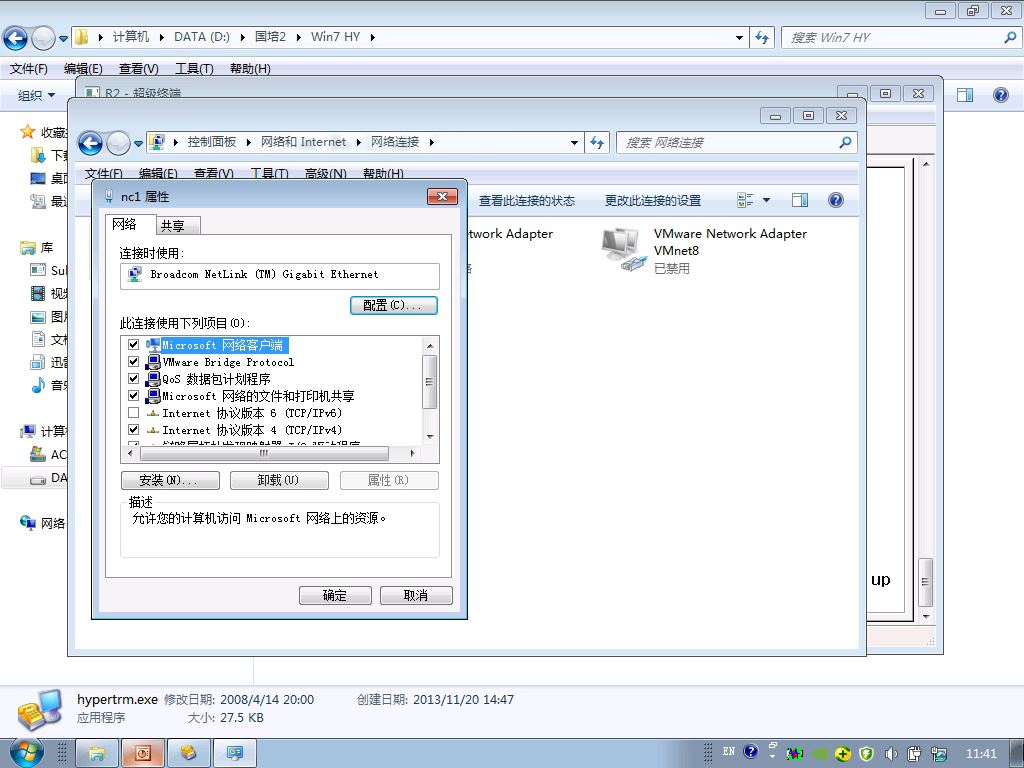Uncheck Internet 协议版本 4 (TCP/IPv4)

point(134,430)
